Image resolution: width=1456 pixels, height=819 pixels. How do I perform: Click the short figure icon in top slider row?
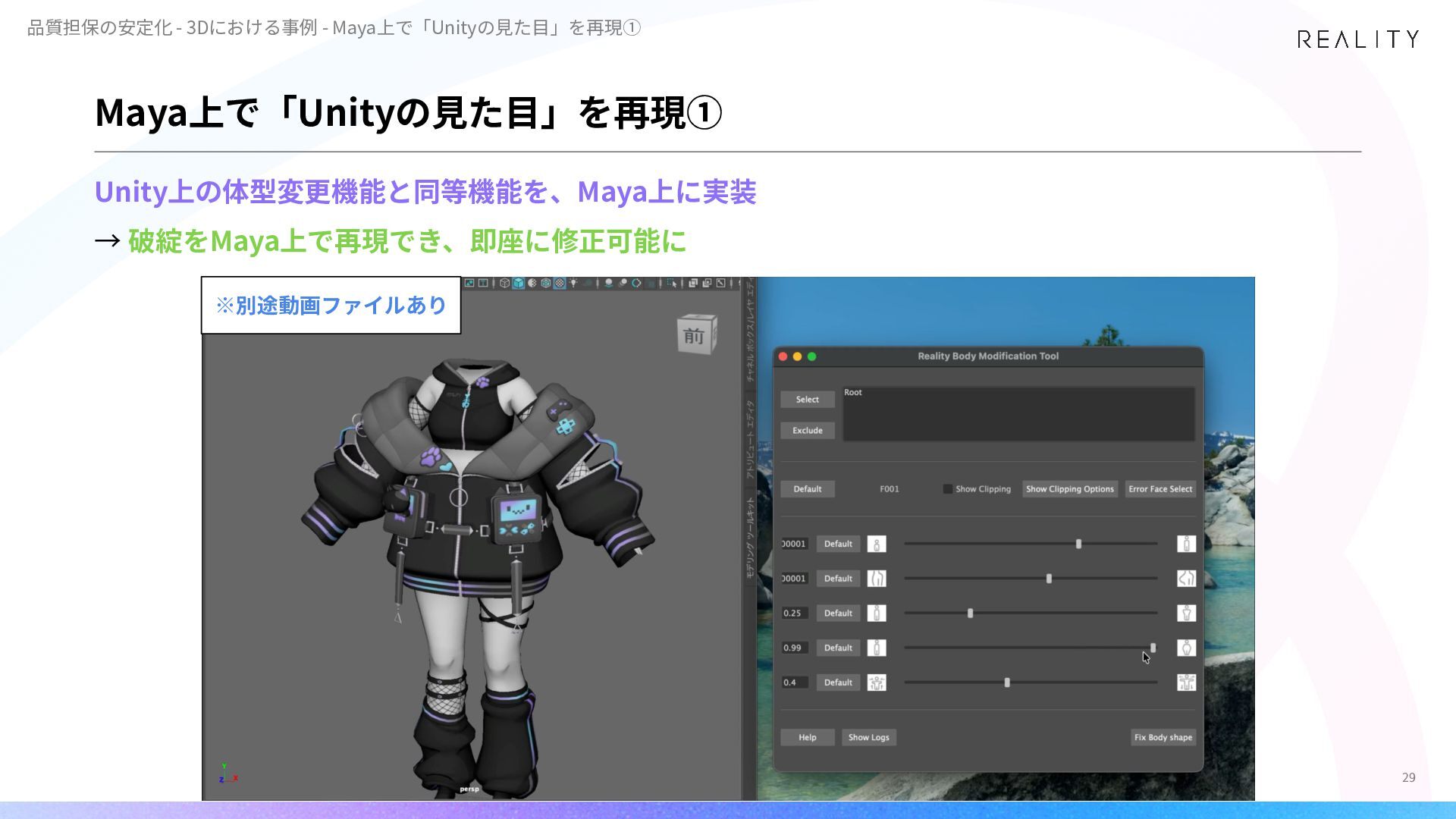(877, 544)
